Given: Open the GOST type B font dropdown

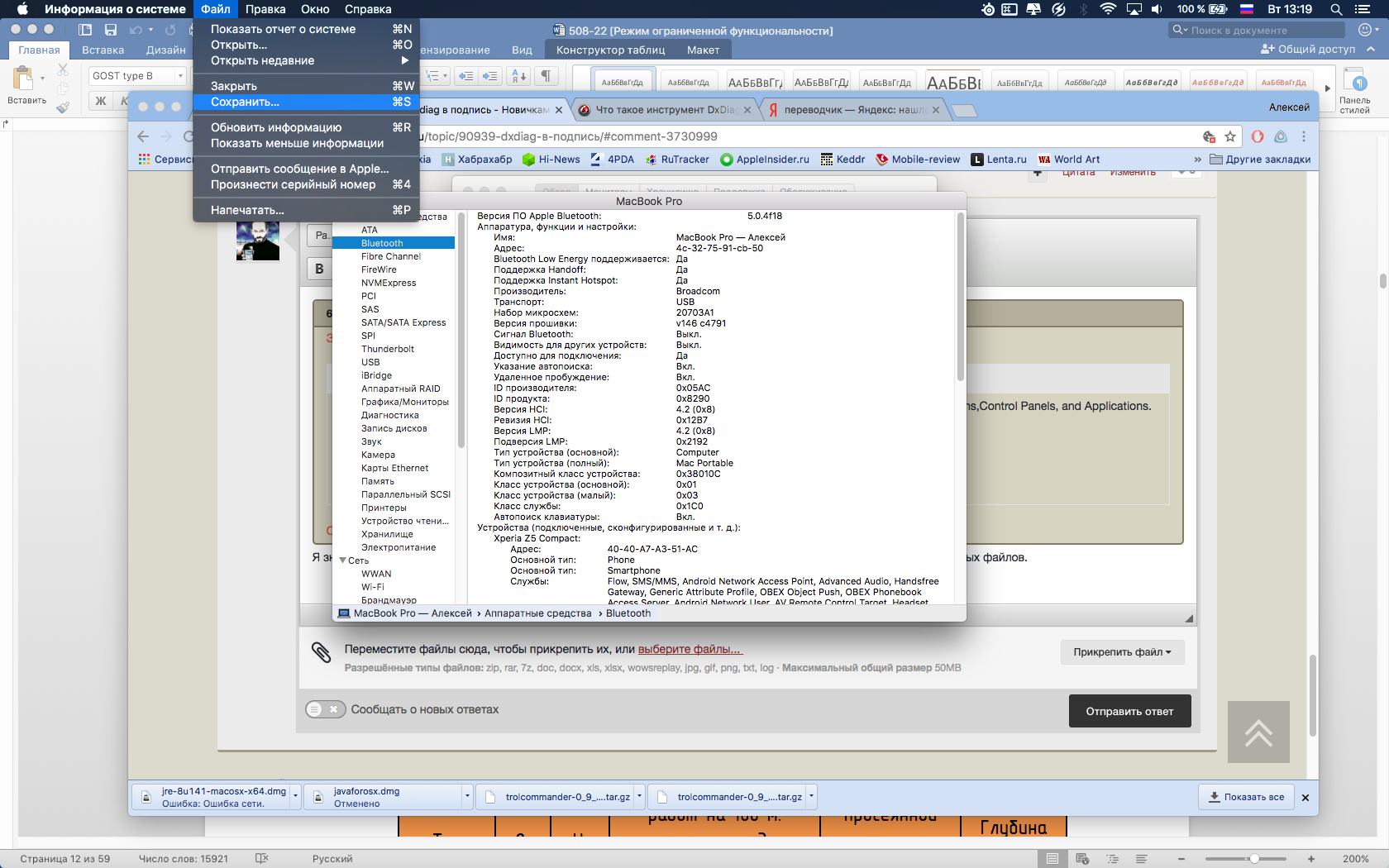Looking at the screenshot, I should (180, 76).
